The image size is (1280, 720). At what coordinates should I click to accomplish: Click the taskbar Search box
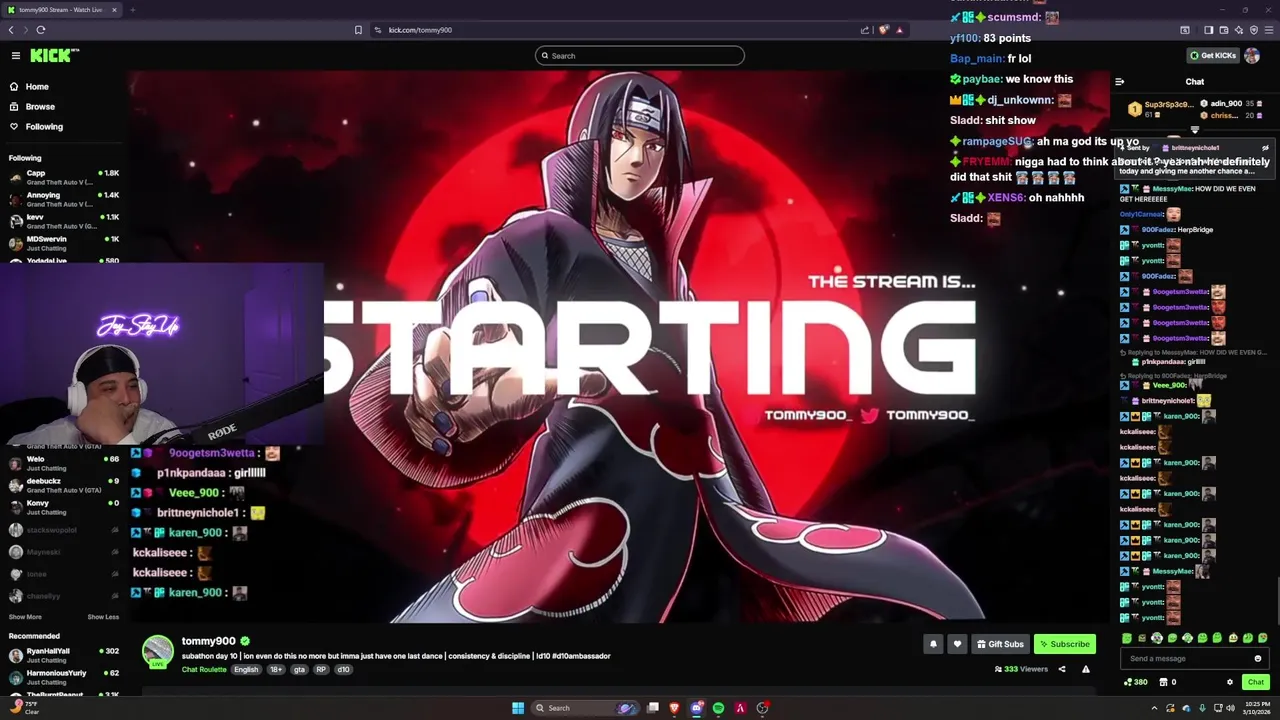(586, 708)
